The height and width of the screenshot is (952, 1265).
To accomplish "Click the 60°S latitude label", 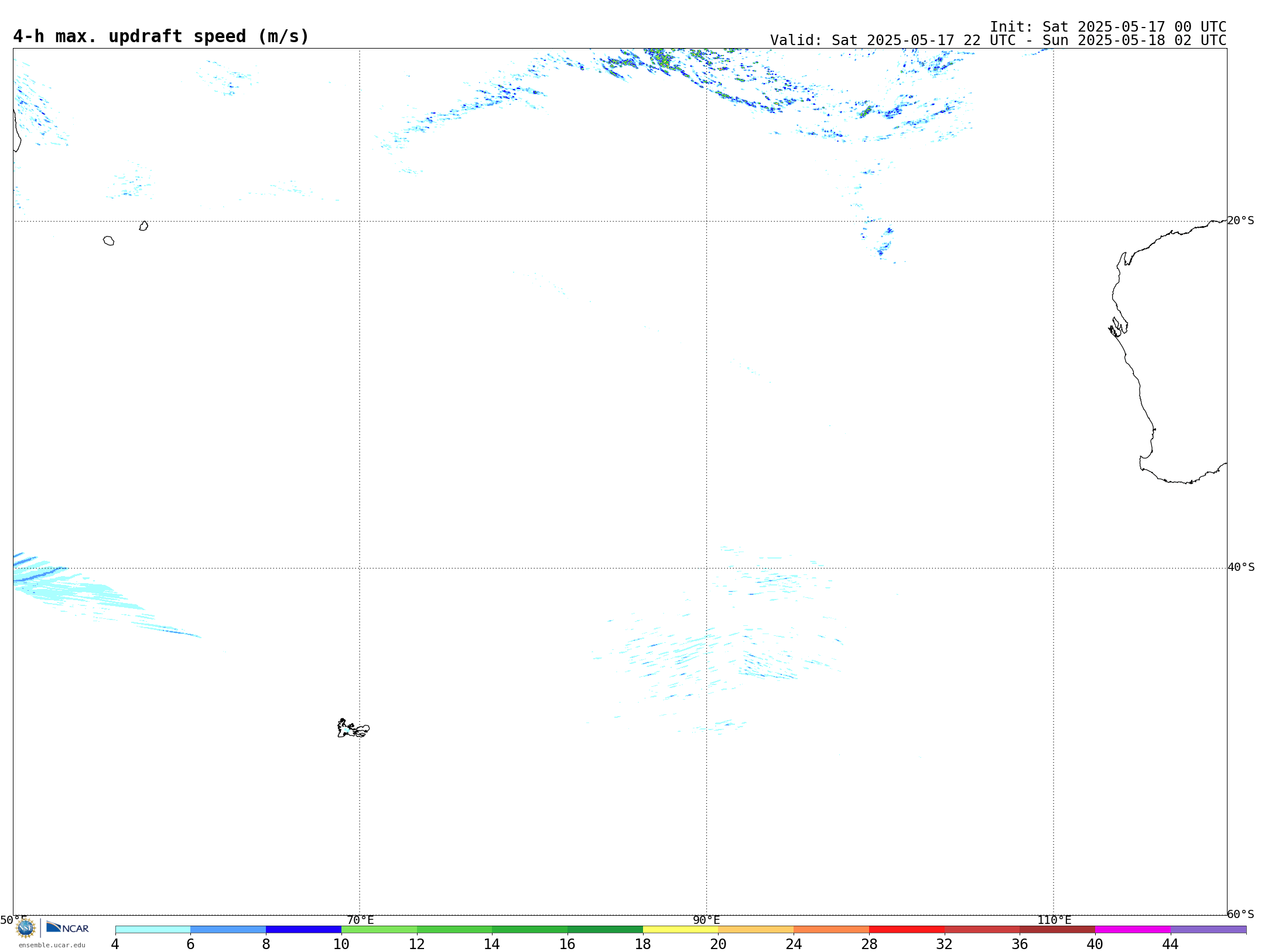I will (x=1241, y=914).
